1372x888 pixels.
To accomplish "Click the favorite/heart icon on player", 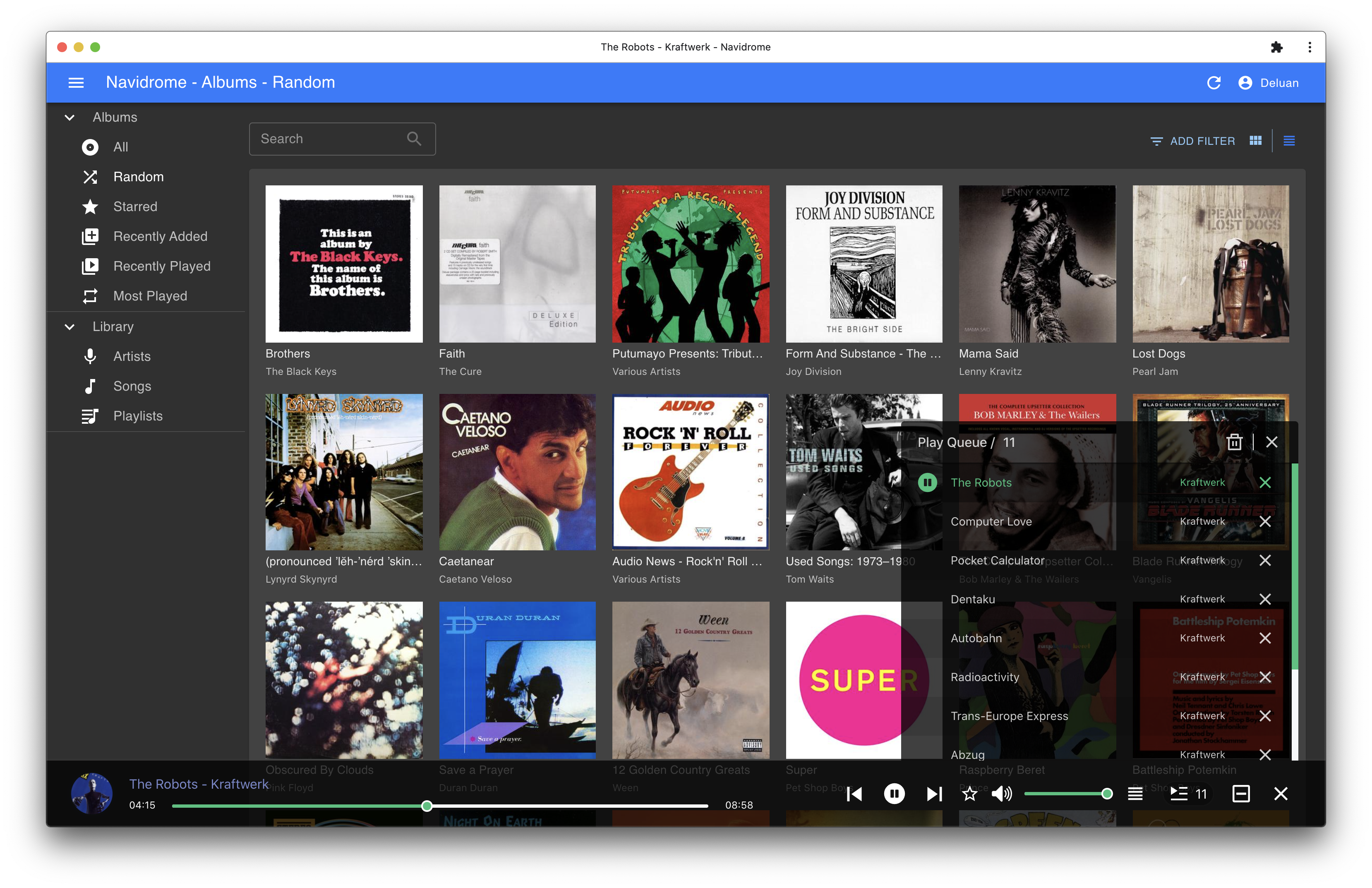I will (969, 795).
